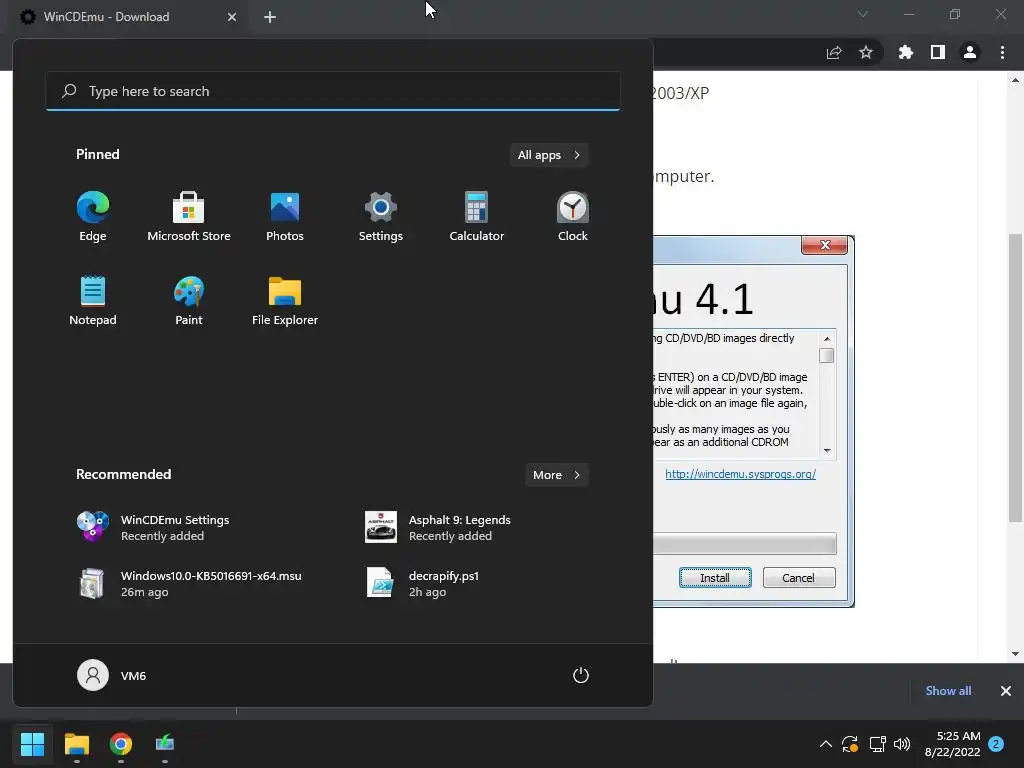Open Edge from pinned apps
This screenshot has height=768, width=1024.
click(93, 217)
